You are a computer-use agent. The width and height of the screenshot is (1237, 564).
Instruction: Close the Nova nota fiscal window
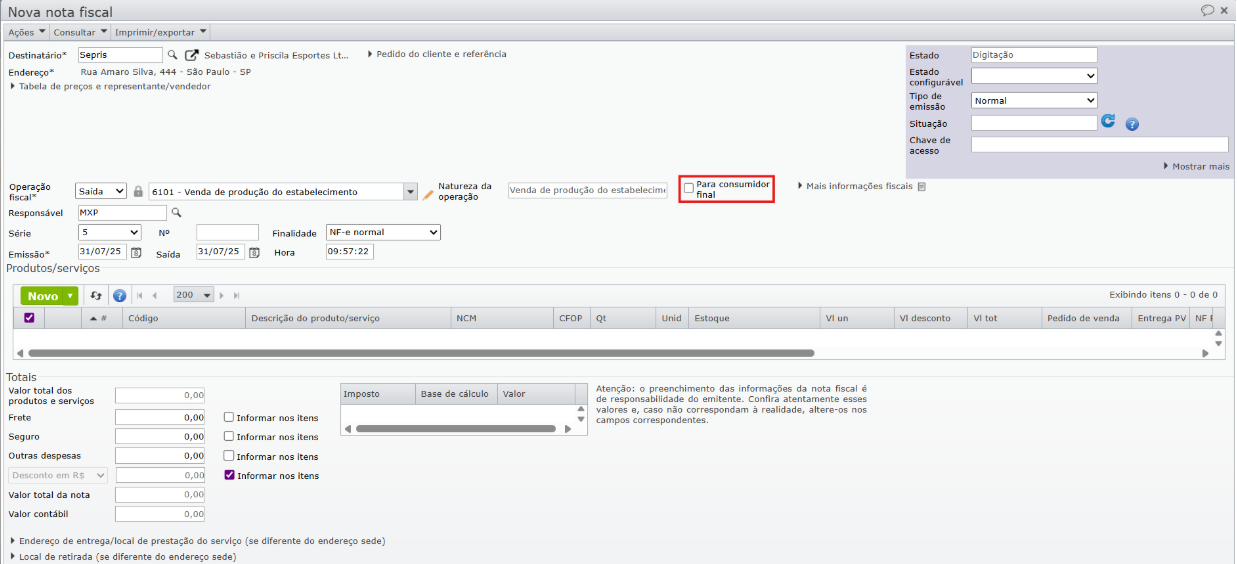tap(1224, 10)
